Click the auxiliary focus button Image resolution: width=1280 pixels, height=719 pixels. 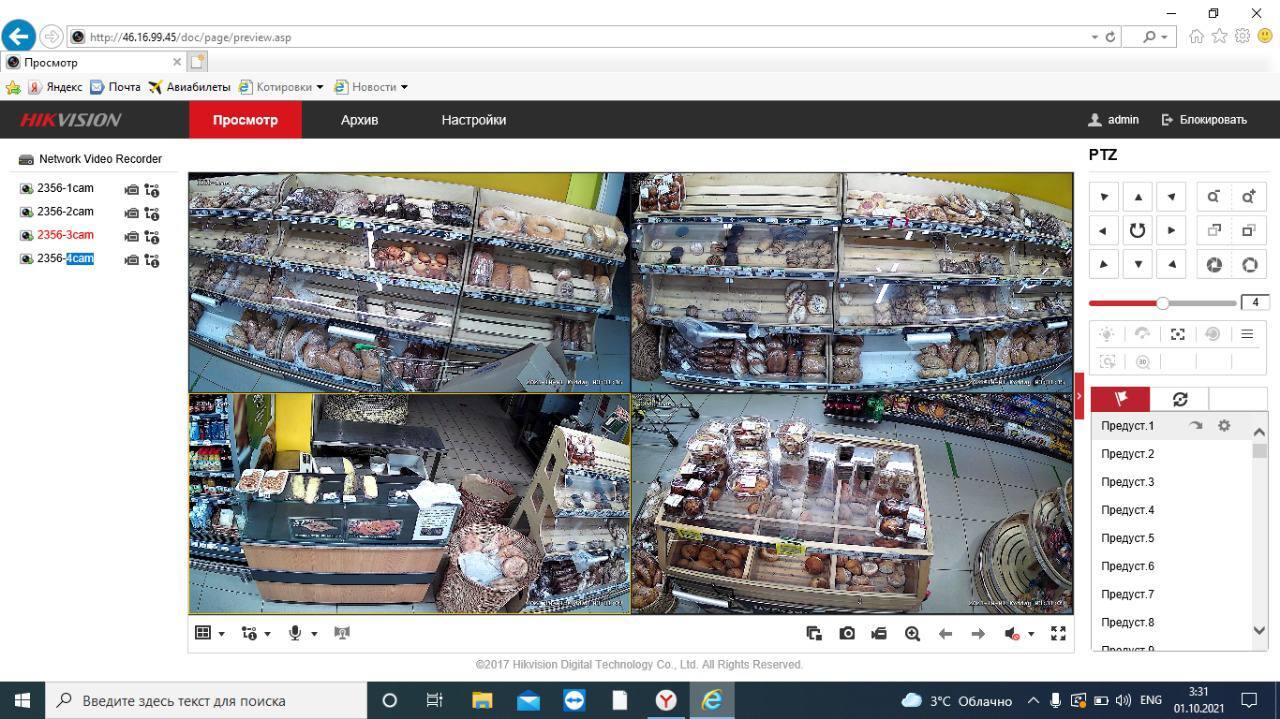1178,334
